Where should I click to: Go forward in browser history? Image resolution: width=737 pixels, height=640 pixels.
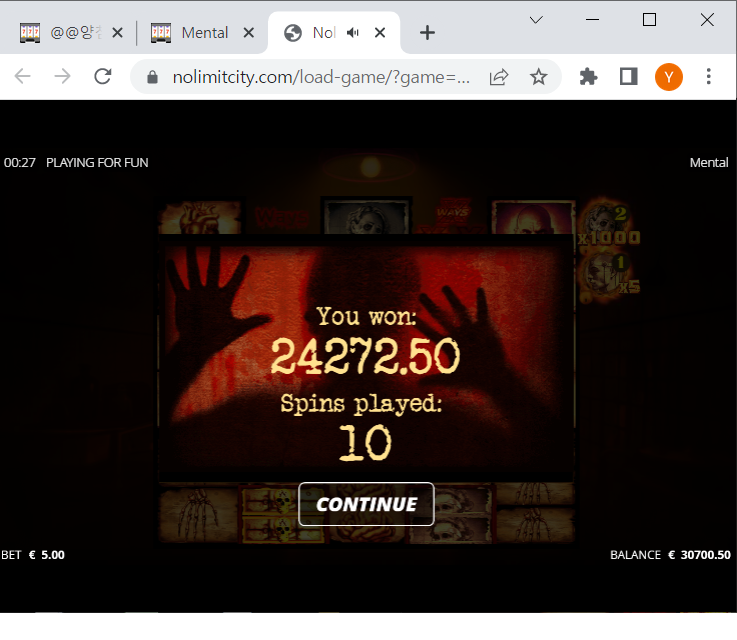click(x=62, y=76)
